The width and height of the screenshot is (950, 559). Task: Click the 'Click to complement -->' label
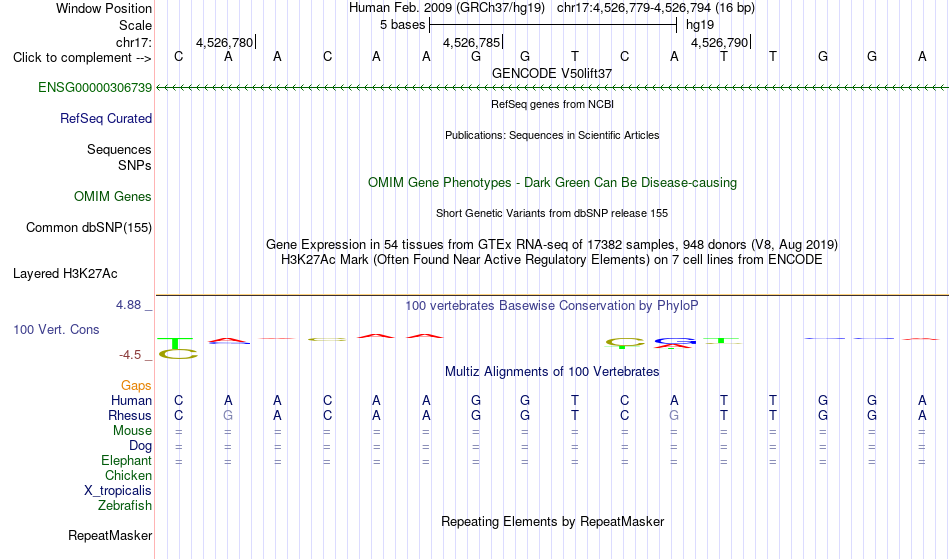(x=82, y=58)
